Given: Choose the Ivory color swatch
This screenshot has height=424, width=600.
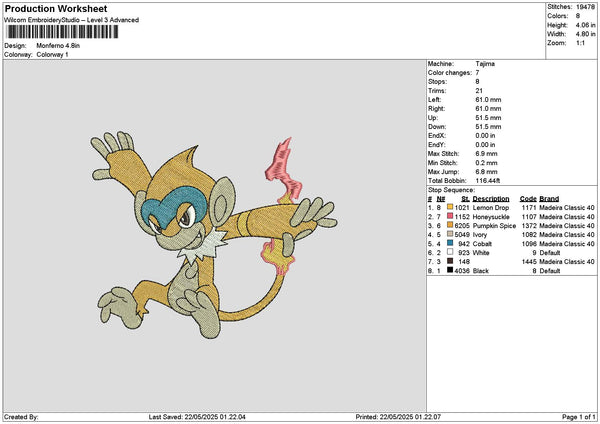Looking at the screenshot, I should click(x=450, y=235).
